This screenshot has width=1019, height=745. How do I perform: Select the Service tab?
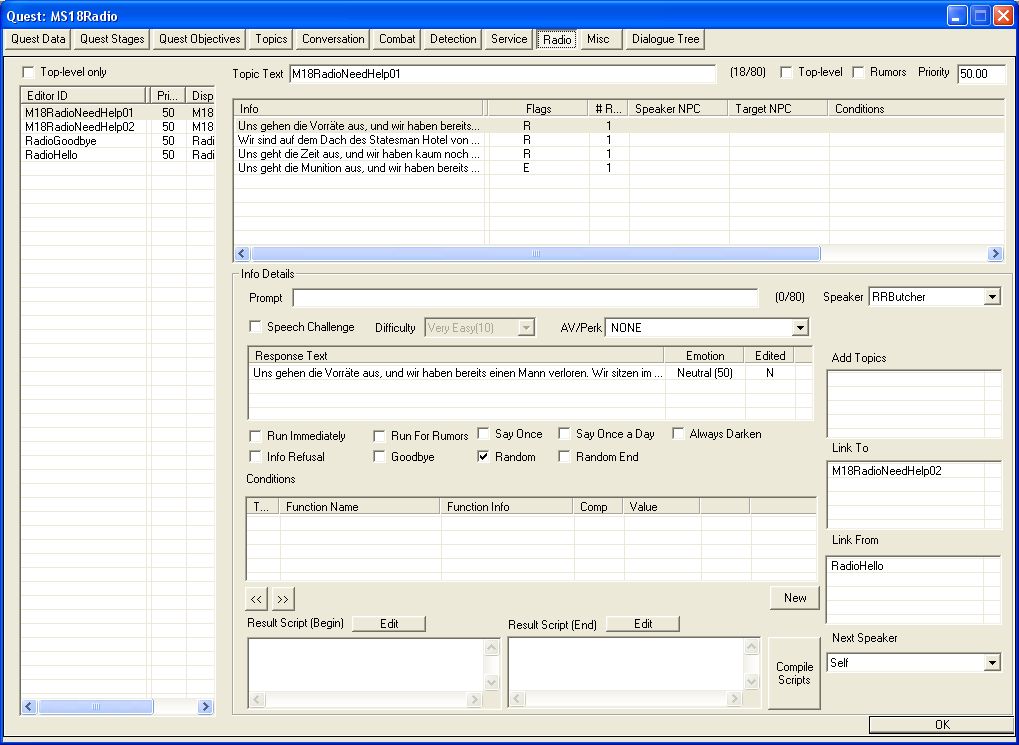[509, 39]
